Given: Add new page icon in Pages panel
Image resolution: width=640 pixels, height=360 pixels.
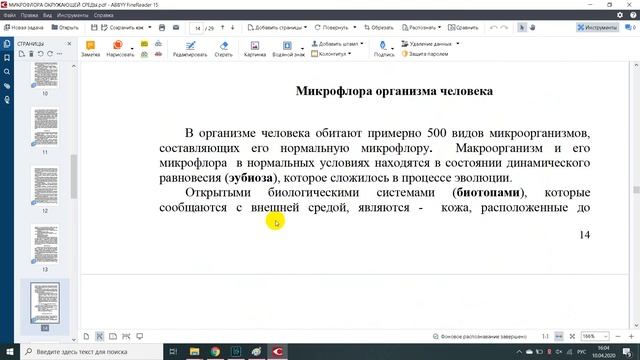Looking at the screenshot, I should (x=22, y=54).
